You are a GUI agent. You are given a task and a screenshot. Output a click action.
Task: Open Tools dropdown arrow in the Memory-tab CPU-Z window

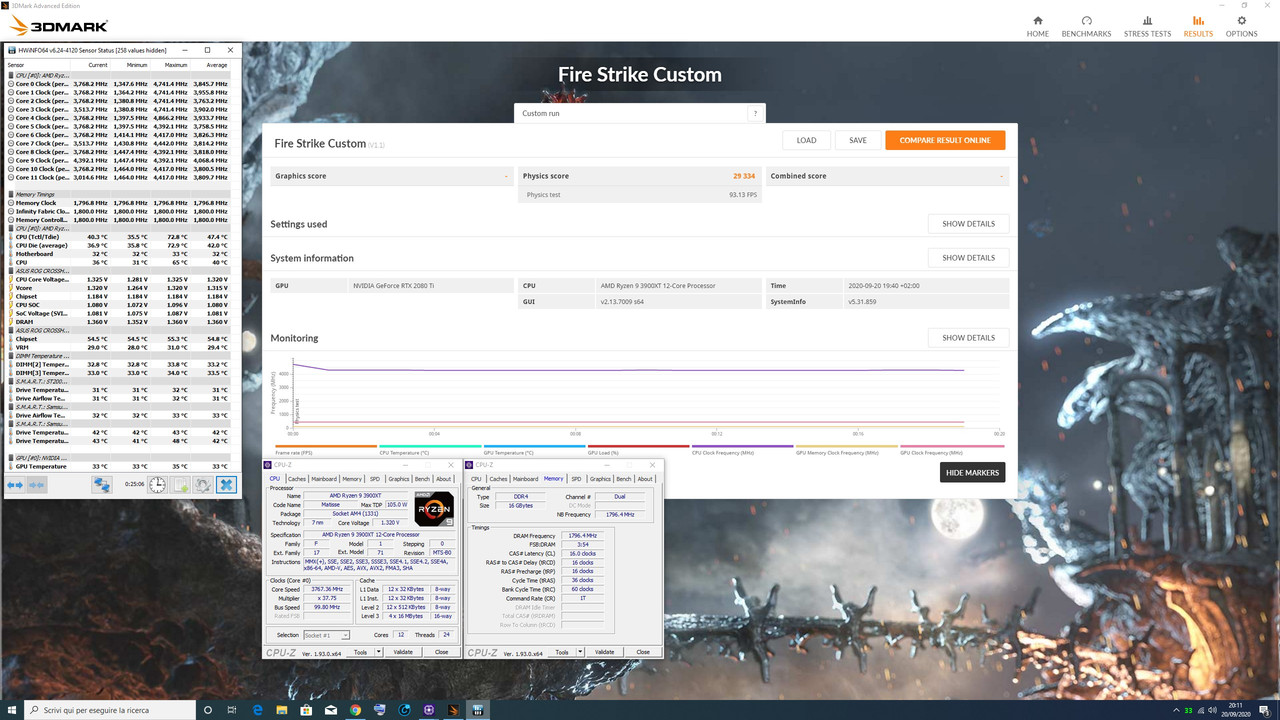coord(580,652)
